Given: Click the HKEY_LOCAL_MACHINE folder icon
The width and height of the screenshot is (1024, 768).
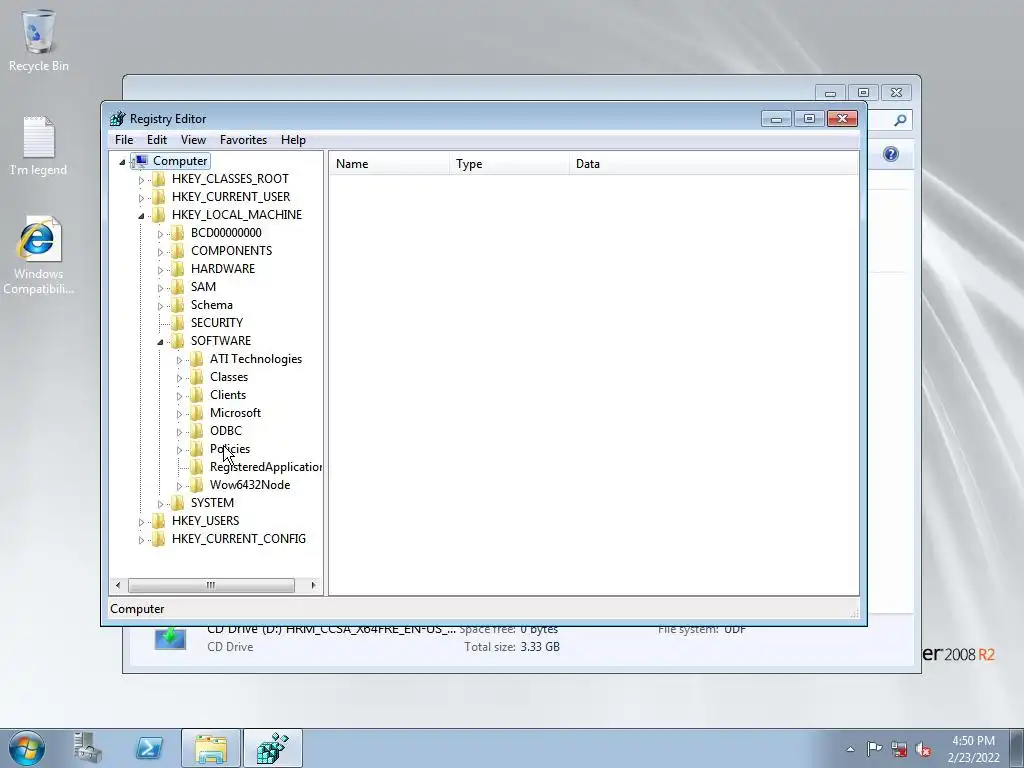Looking at the screenshot, I should [x=159, y=215].
